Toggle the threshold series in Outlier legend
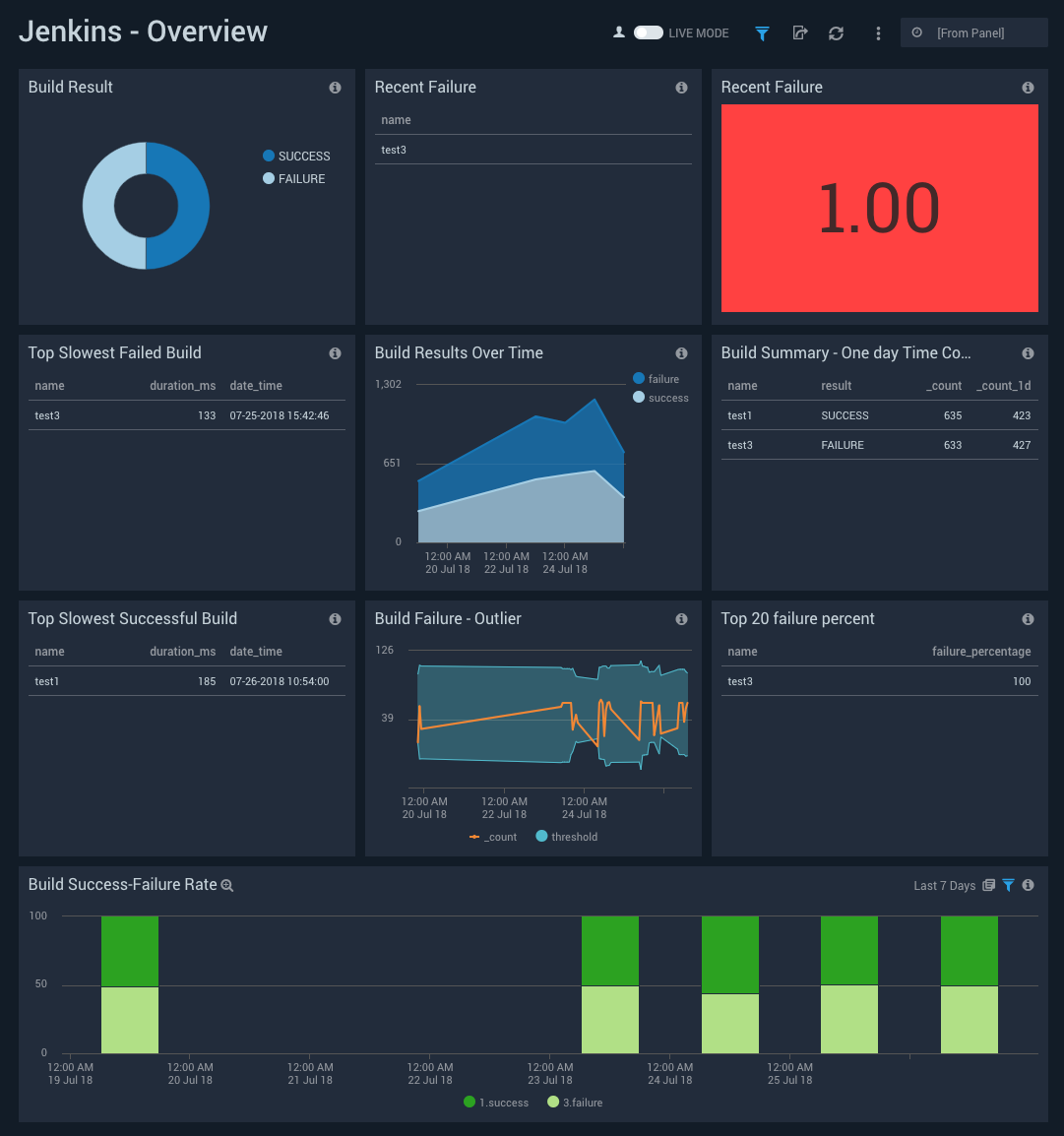The image size is (1064, 1136). tap(567, 837)
